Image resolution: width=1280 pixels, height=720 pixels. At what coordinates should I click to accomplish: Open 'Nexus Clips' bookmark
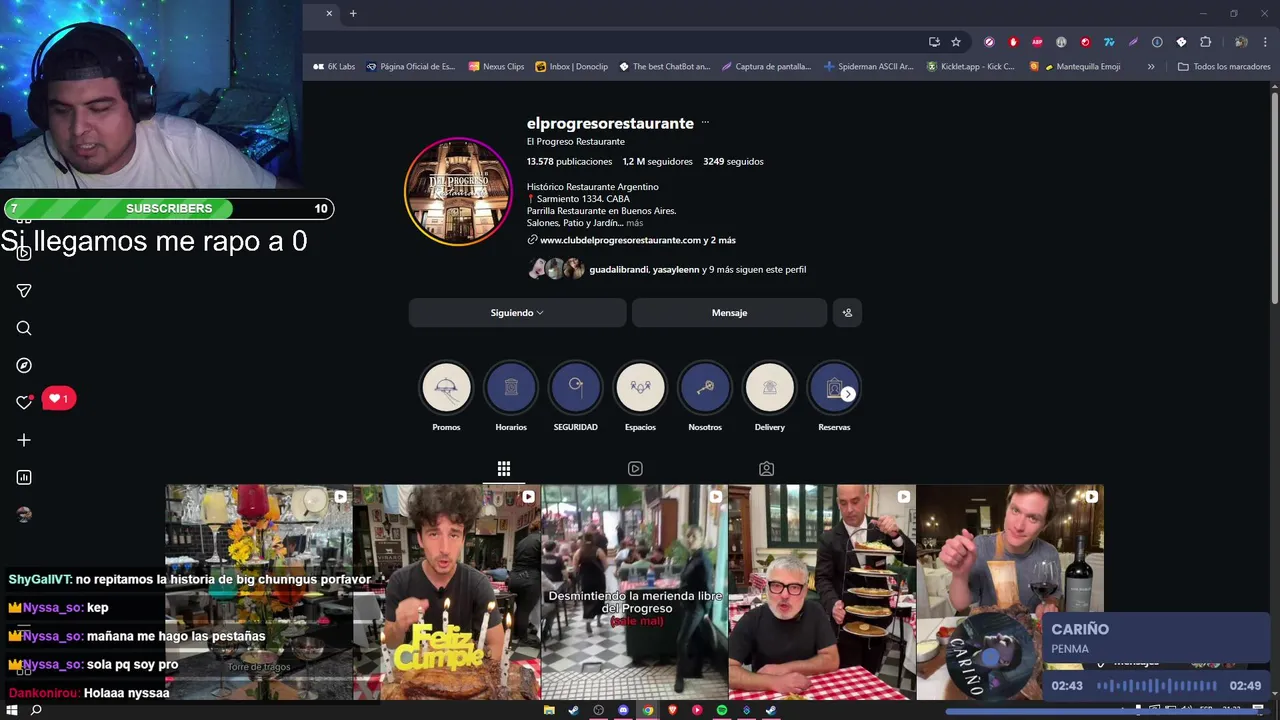(496, 67)
